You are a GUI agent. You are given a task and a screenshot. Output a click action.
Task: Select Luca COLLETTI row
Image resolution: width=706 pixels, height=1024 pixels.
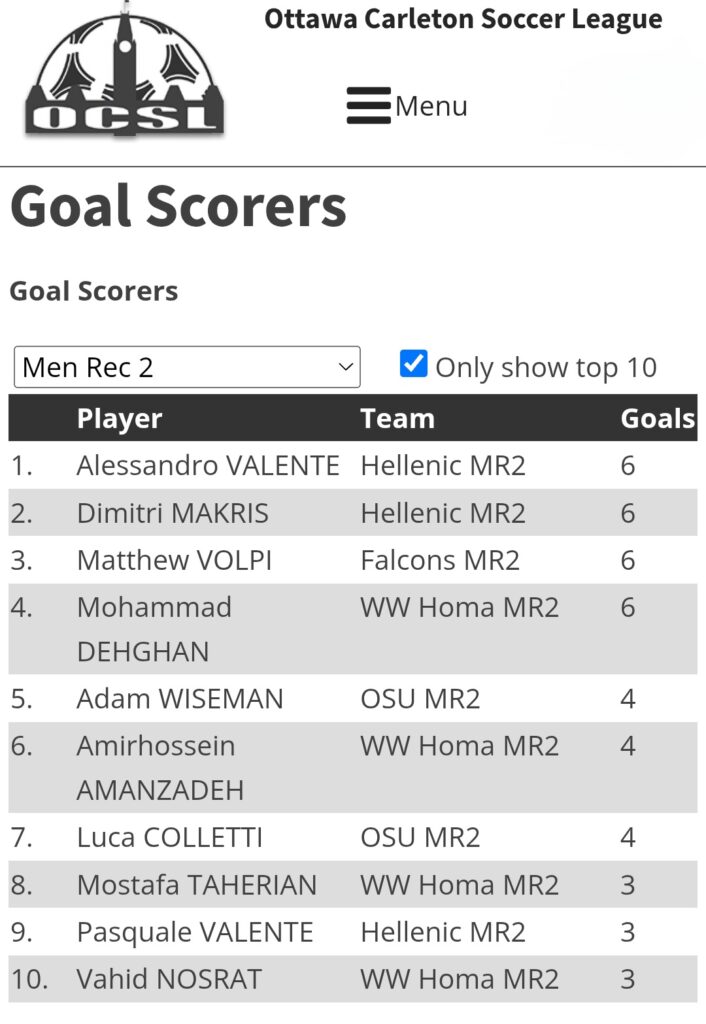[x=353, y=837]
